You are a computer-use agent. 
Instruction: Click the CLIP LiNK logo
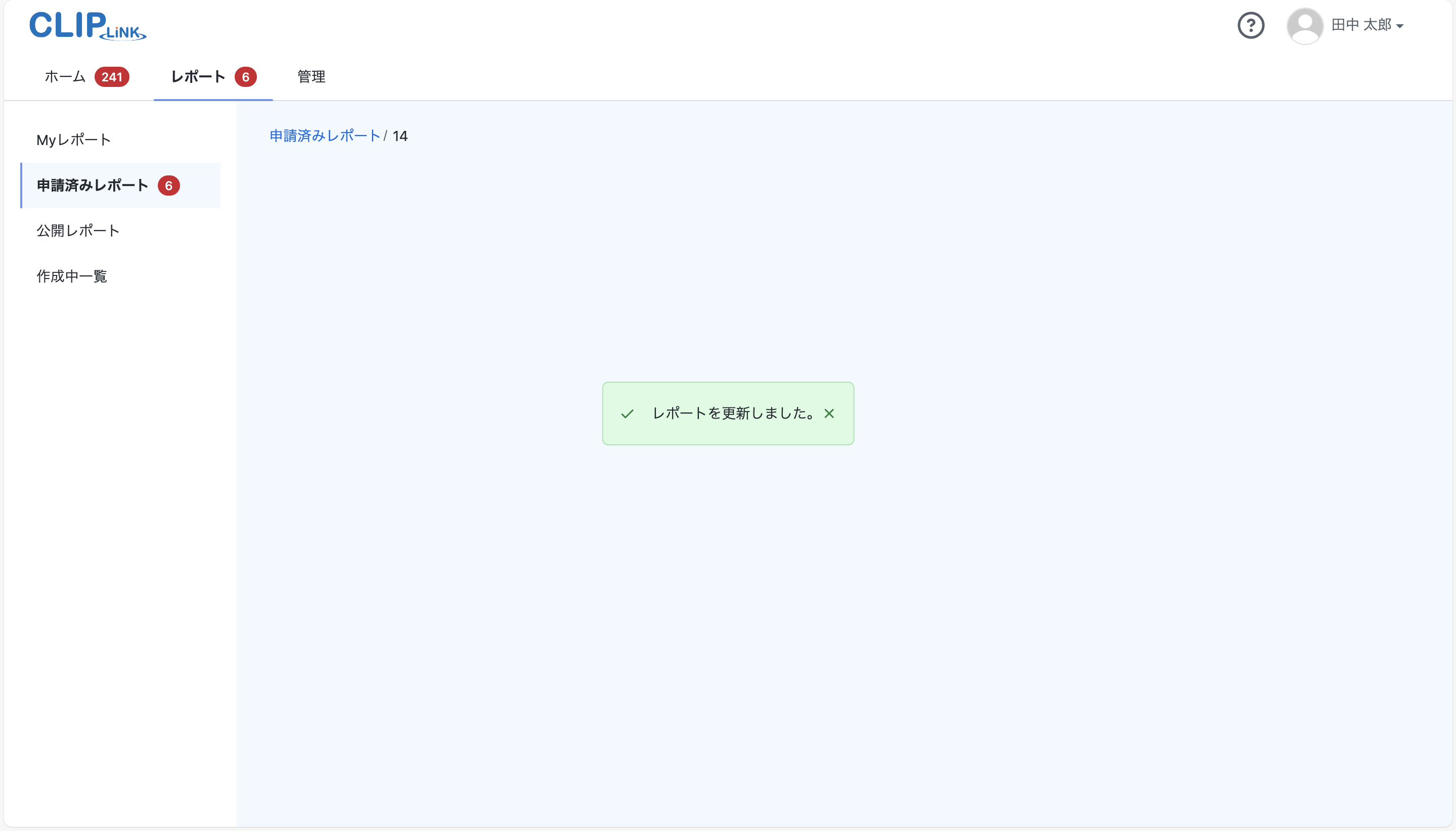(x=86, y=25)
